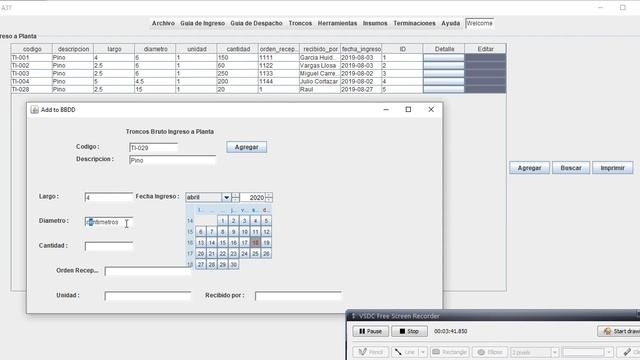
Task: Select the Line drawing tool
Action: pyautogui.click(x=405, y=352)
